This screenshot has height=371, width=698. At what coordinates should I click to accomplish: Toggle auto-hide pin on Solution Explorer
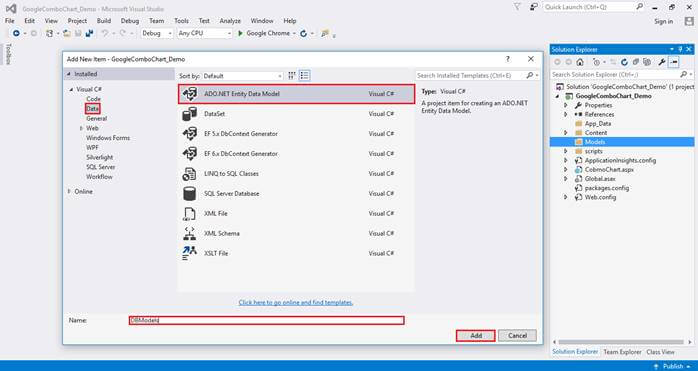(x=680, y=49)
